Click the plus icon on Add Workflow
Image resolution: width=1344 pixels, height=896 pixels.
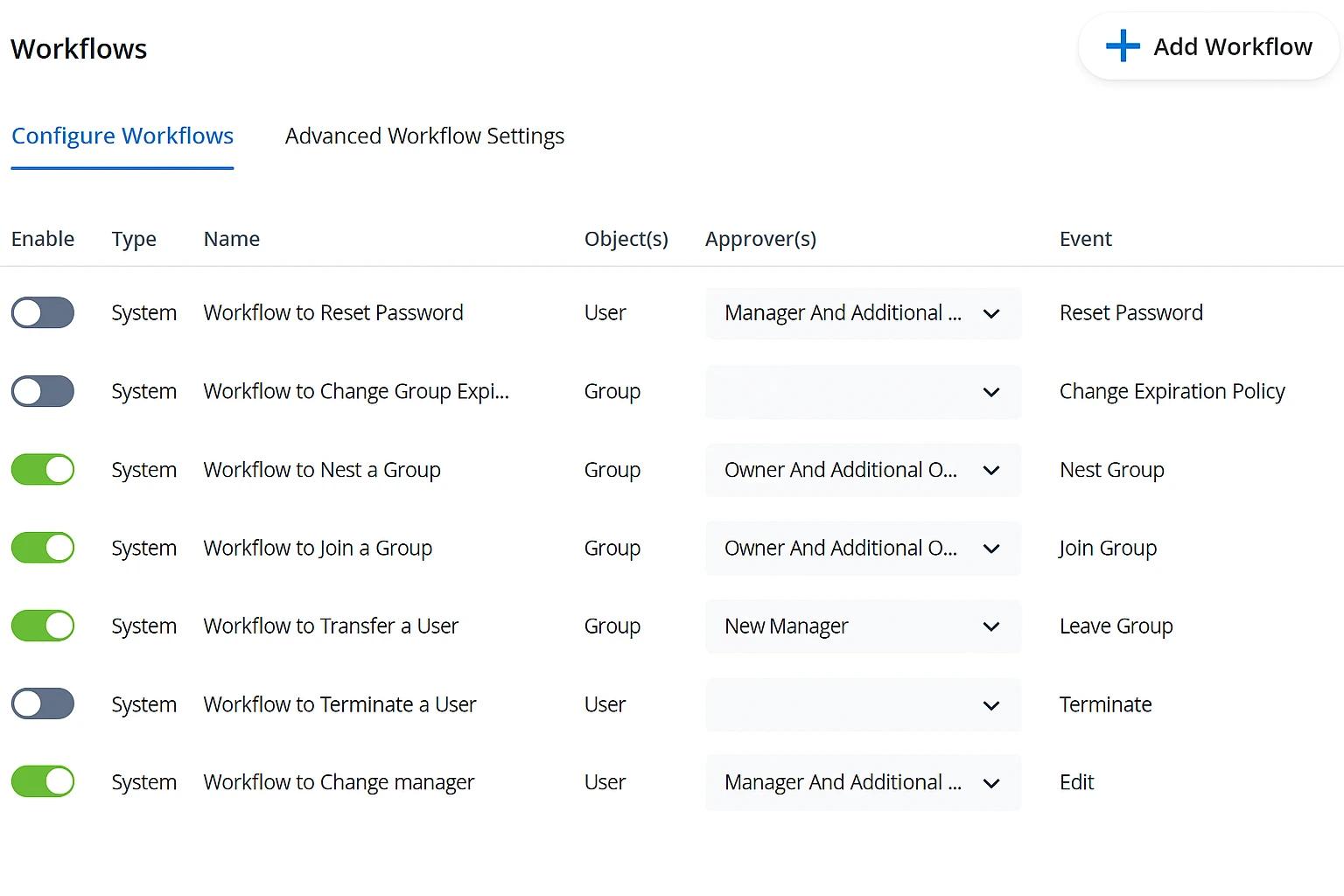click(1122, 46)
